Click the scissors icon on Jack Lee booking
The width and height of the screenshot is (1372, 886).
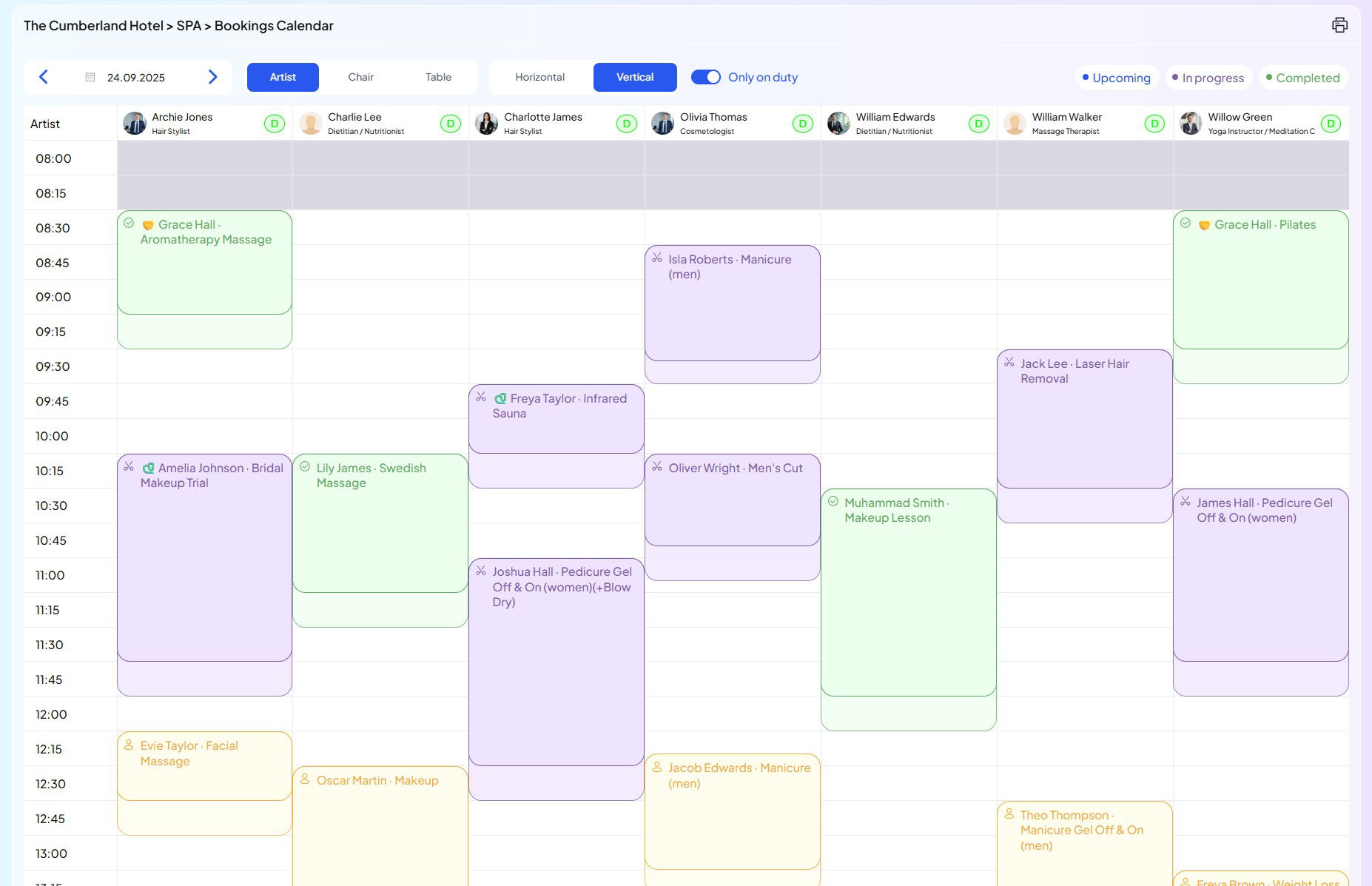coord(1009,363)
